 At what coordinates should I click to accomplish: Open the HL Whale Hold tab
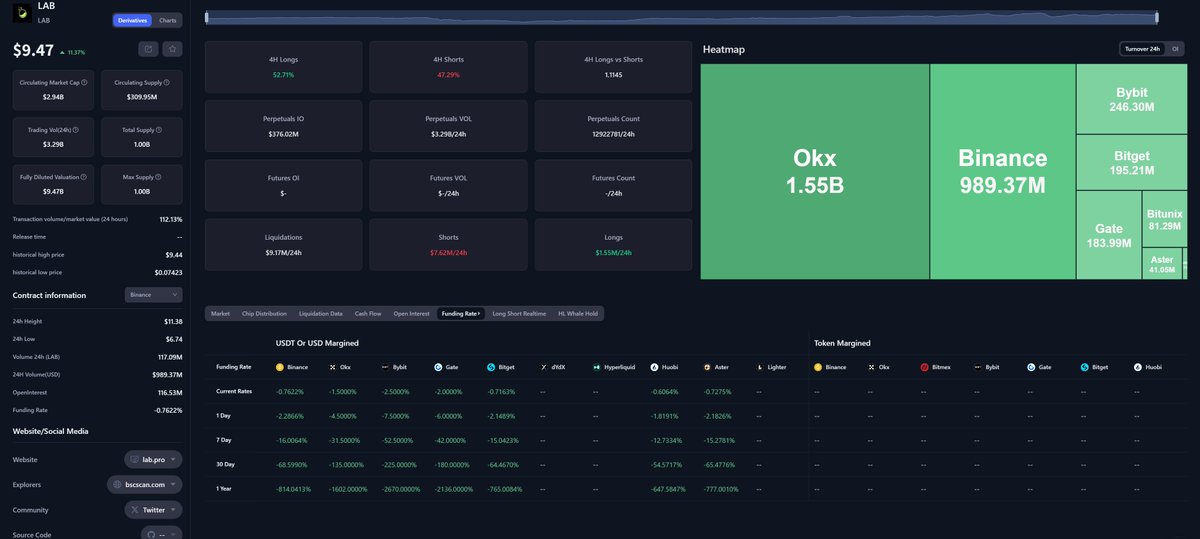578,313
